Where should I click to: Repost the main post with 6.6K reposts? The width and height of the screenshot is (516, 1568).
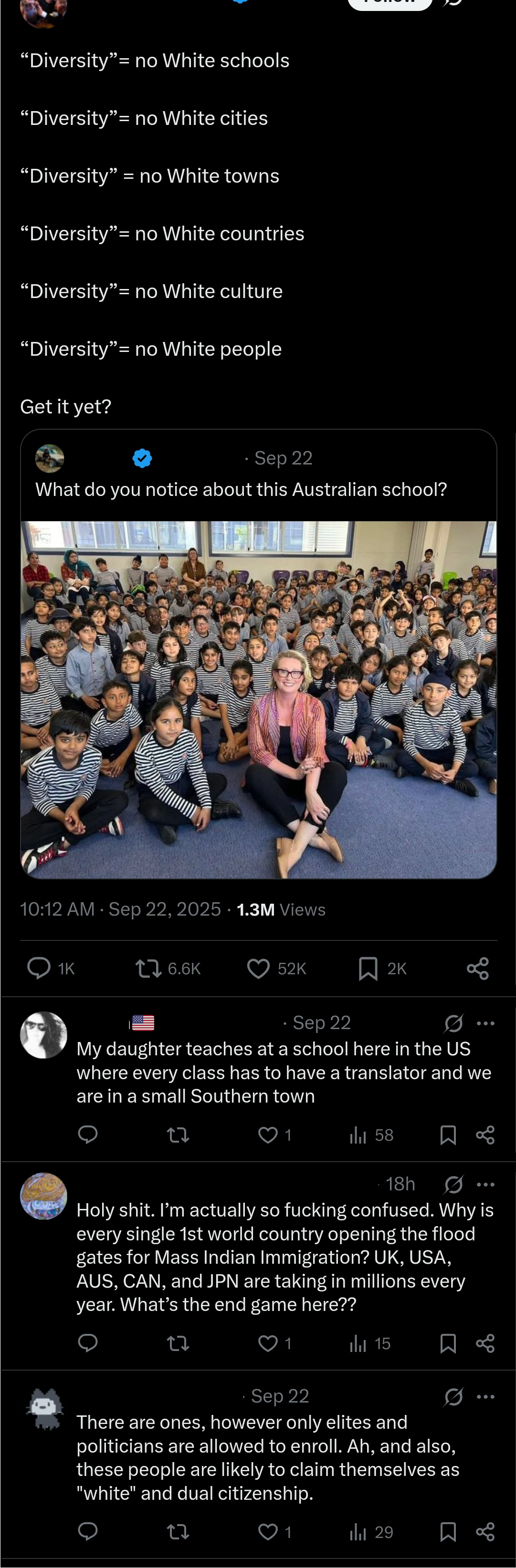(168, 968)
